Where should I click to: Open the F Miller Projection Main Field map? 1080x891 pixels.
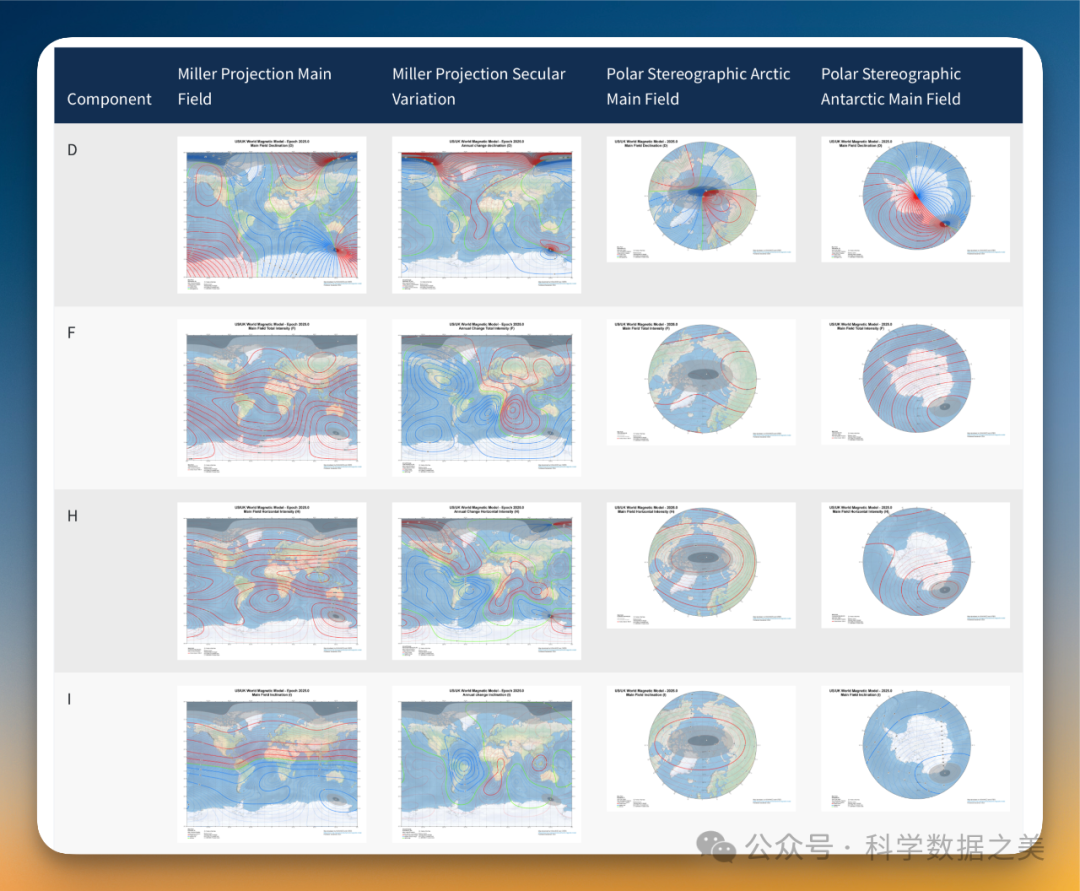(272, 397)
